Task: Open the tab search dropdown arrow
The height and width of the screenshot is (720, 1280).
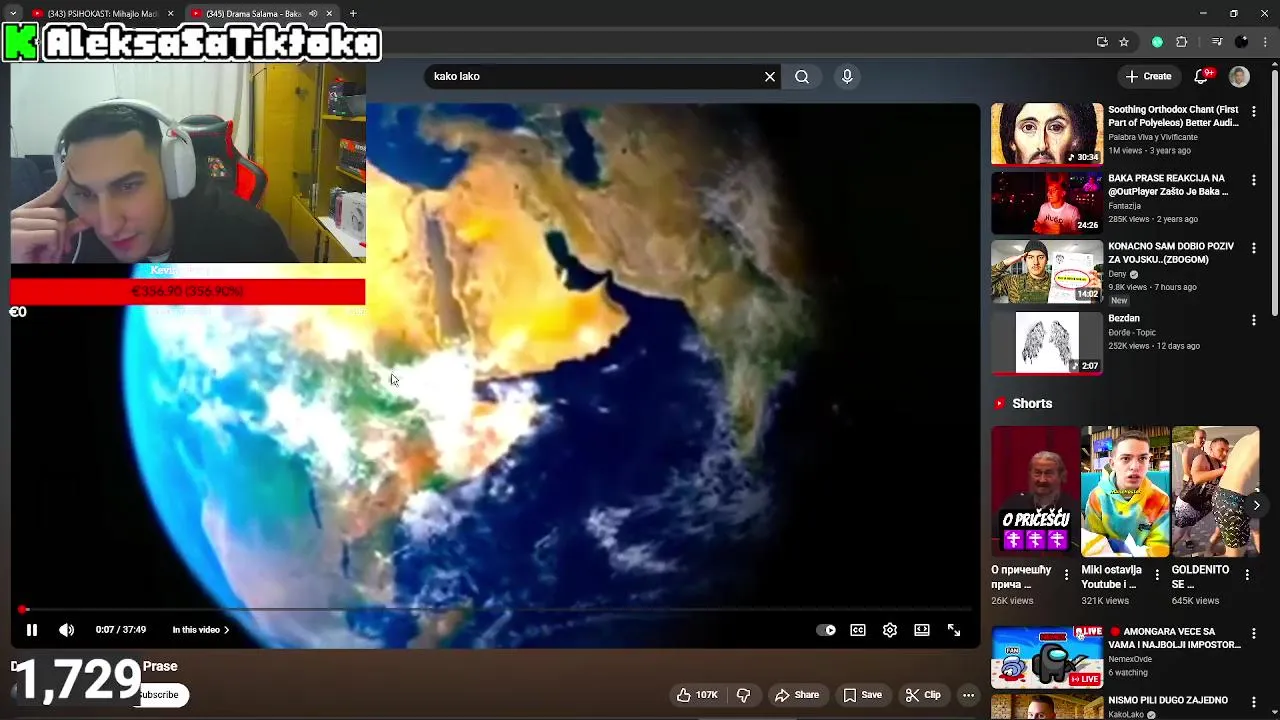Action: point(12,14)
